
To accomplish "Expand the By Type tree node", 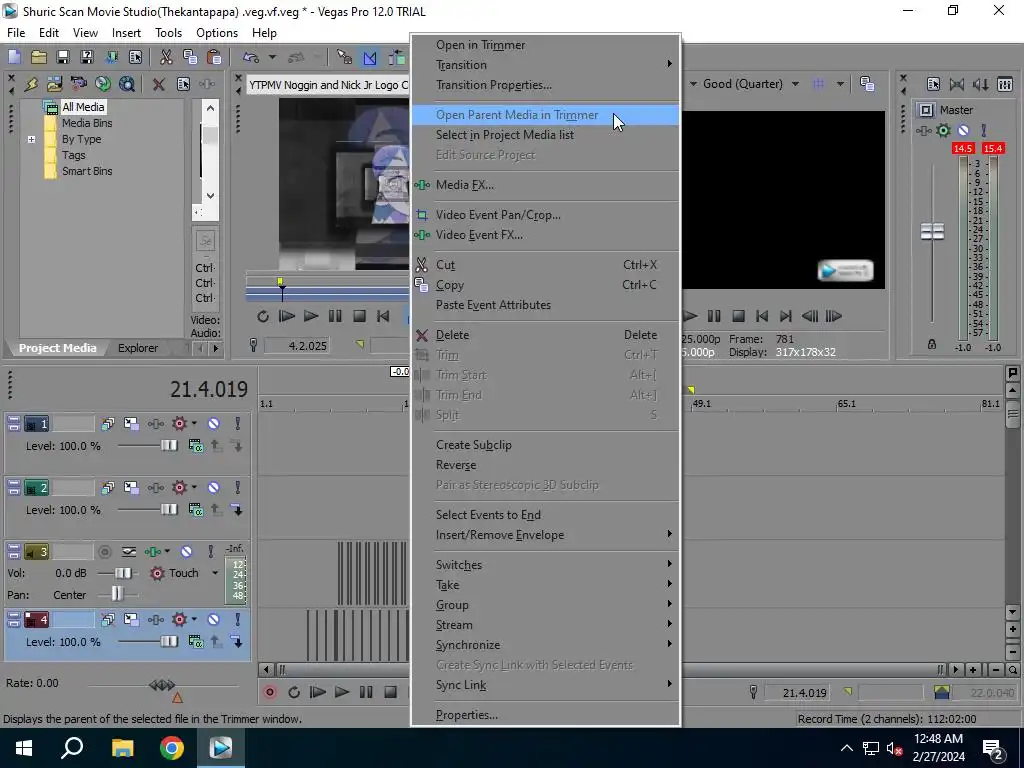I will tap(31, 139).
